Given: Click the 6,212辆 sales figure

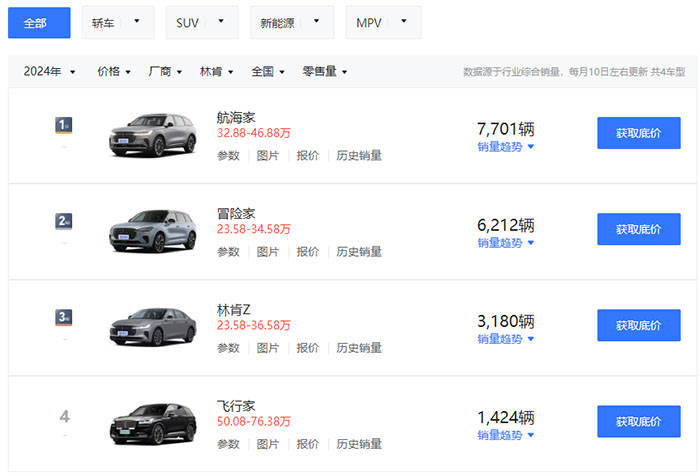Looking at the screenshot, I should click(506, 225).
